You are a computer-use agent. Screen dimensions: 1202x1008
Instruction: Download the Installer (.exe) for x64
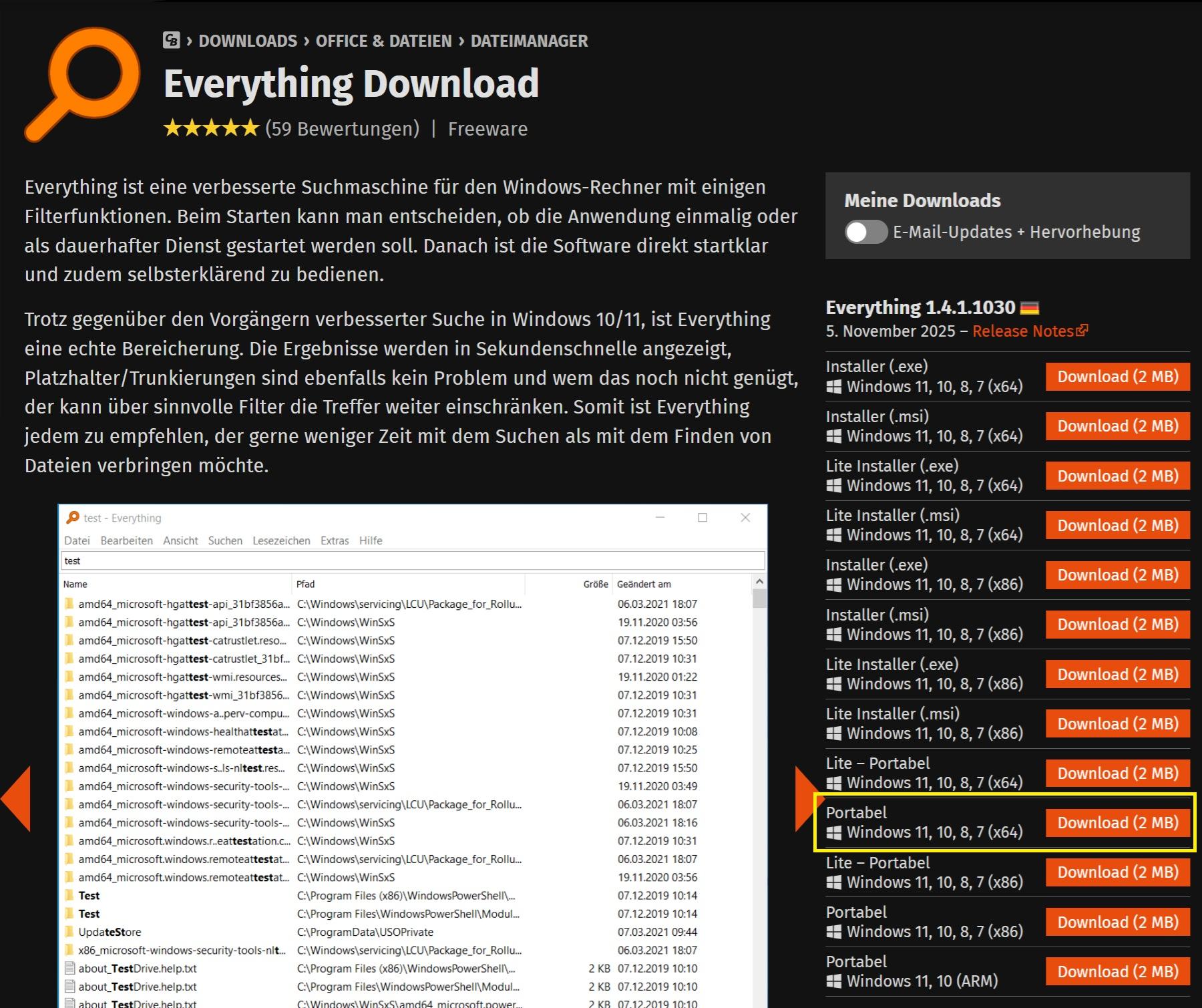coord(1118,377)
